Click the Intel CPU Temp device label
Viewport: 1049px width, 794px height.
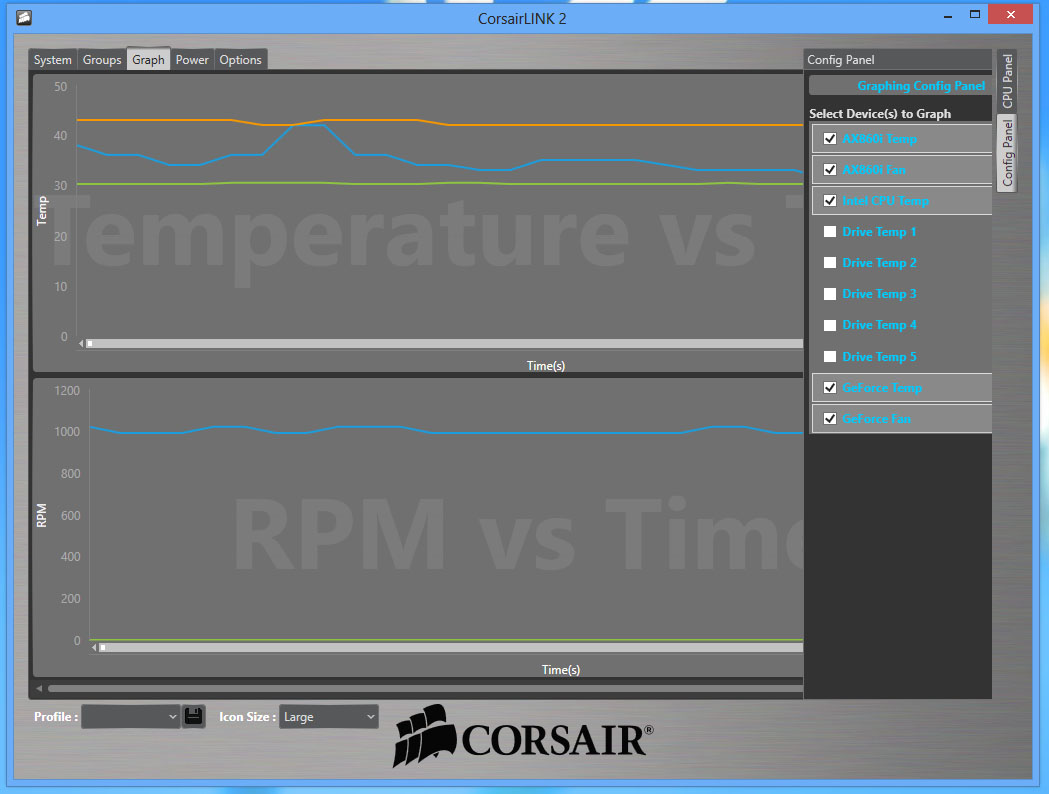point(885,201)
